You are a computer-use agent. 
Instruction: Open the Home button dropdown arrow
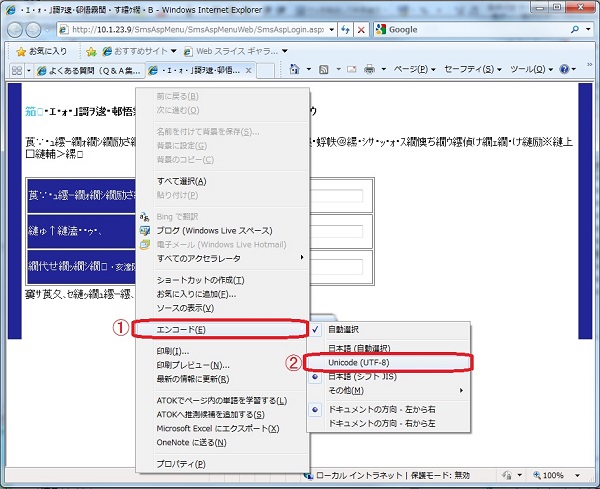tap(308, 69)
